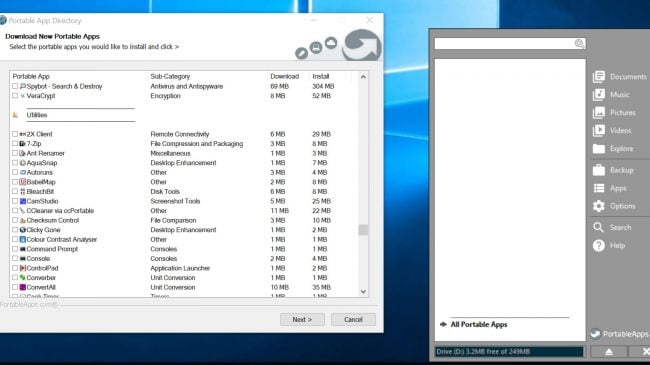Open the Backup briefcase icon
650x365 pixels.
point(599,170)
